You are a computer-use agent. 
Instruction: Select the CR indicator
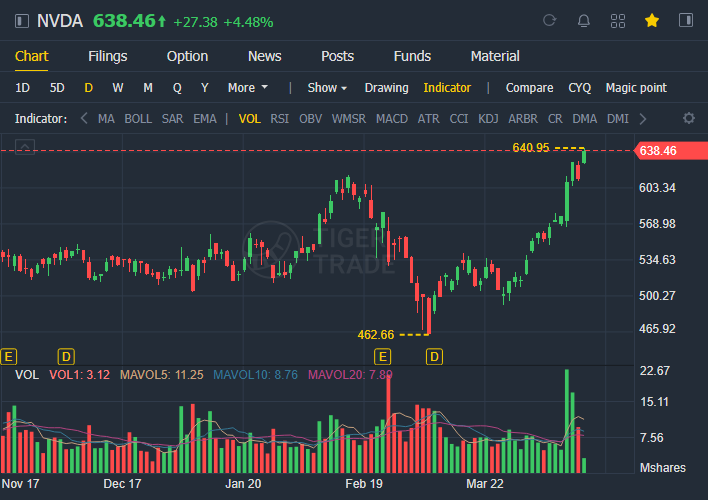pyautogui.click(x=555, y=119)
